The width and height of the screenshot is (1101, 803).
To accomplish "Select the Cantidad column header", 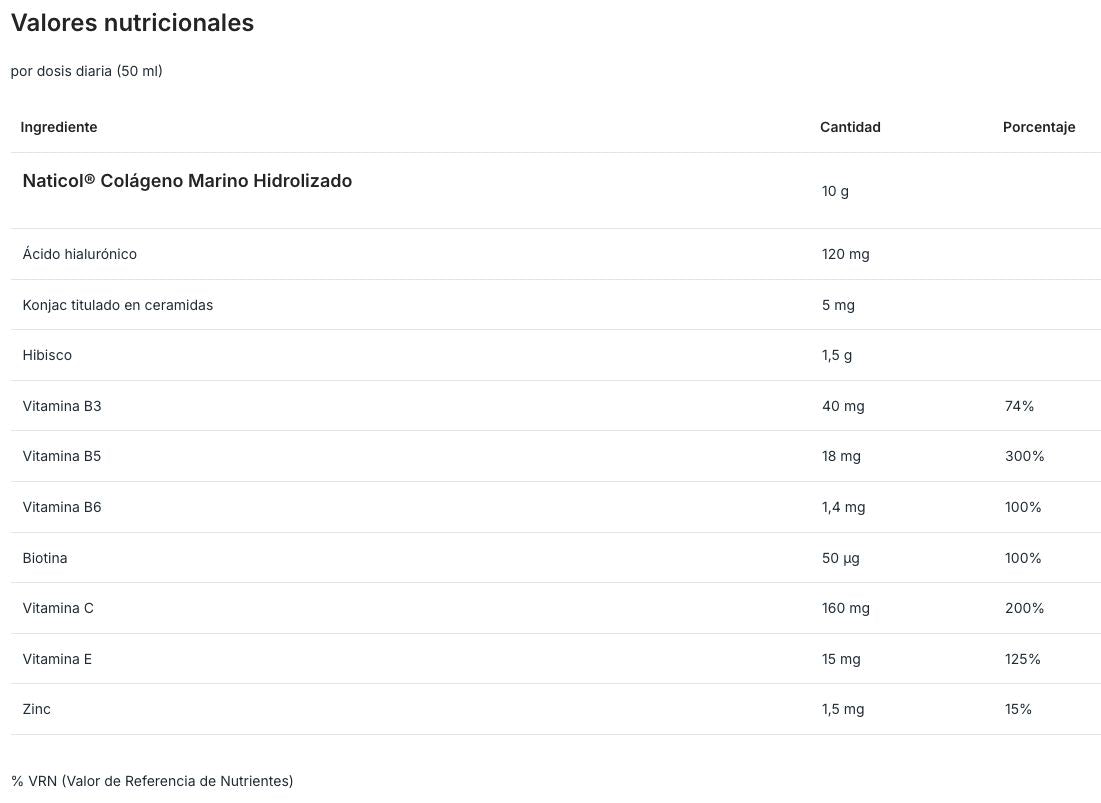I will 850,127.
